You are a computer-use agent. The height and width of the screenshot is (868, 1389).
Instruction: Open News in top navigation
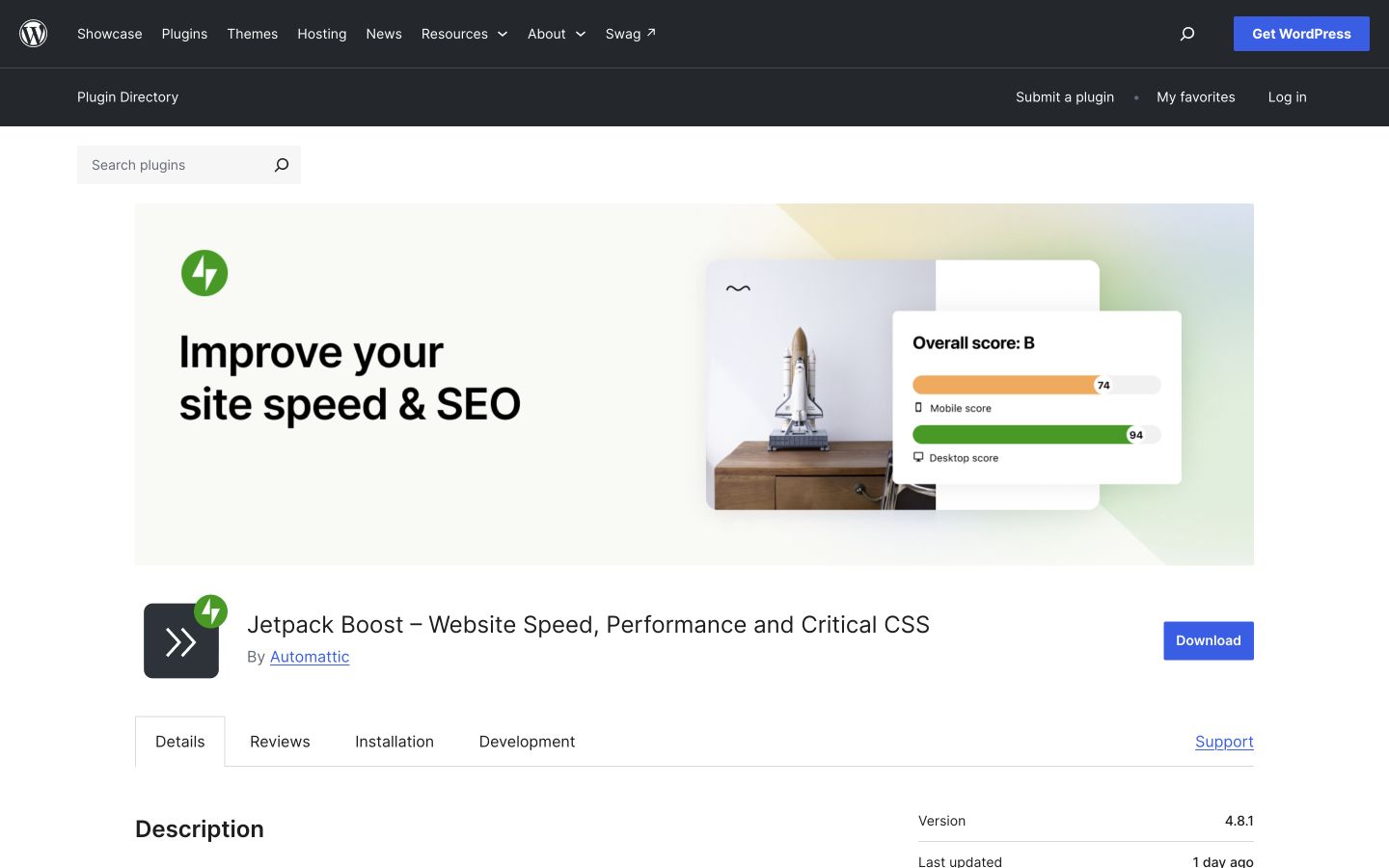tap(384, 34)
